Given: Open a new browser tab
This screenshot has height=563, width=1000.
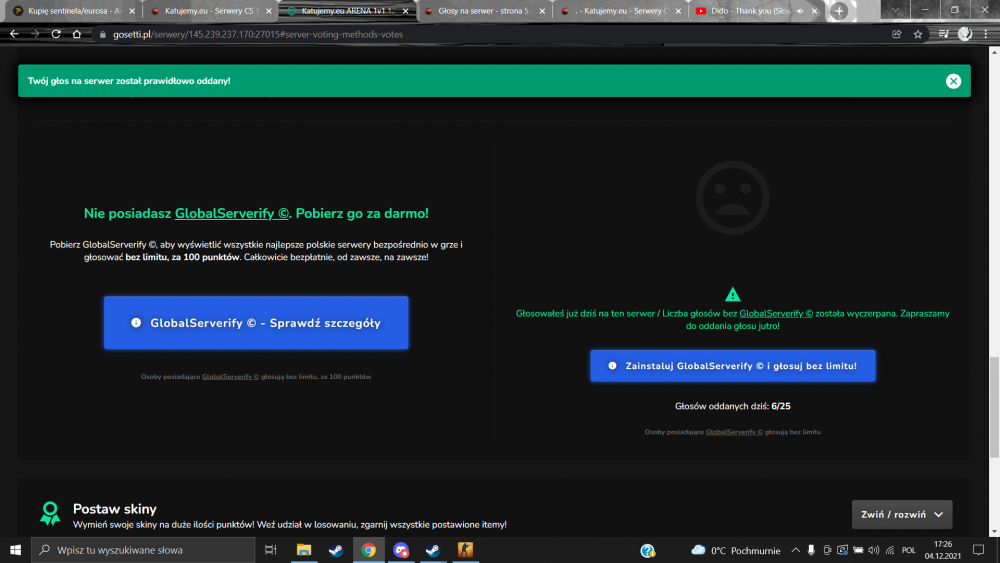Looking at the screenshot, I should tap(839, 11).
